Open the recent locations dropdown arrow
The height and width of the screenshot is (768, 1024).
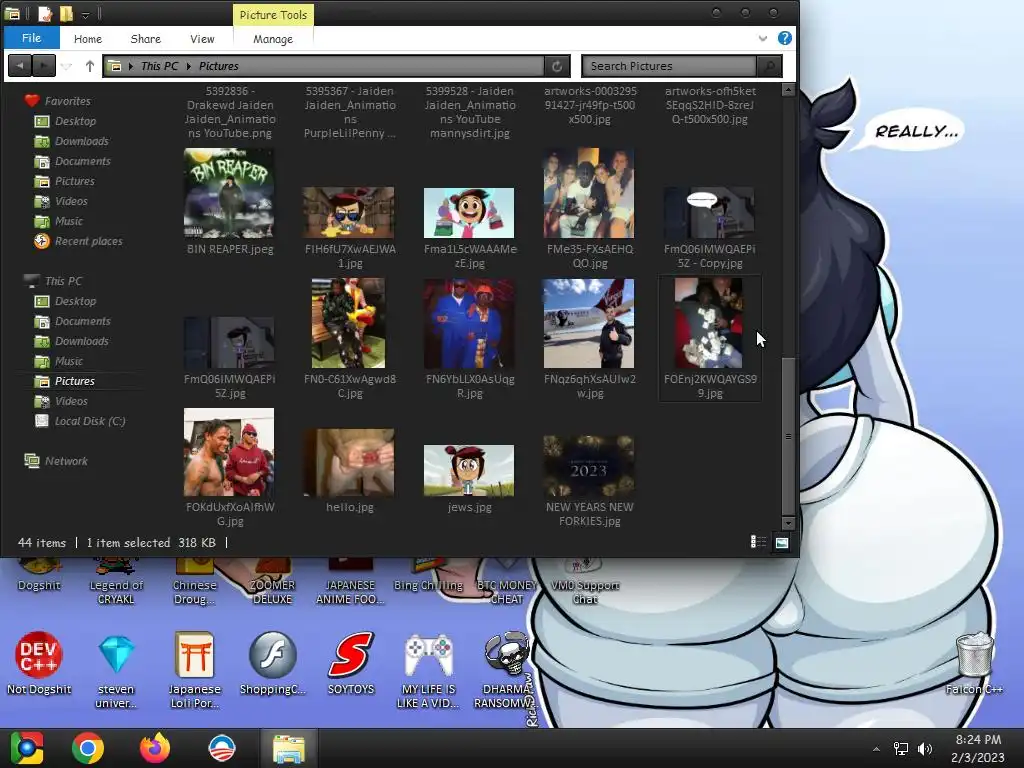67,66
